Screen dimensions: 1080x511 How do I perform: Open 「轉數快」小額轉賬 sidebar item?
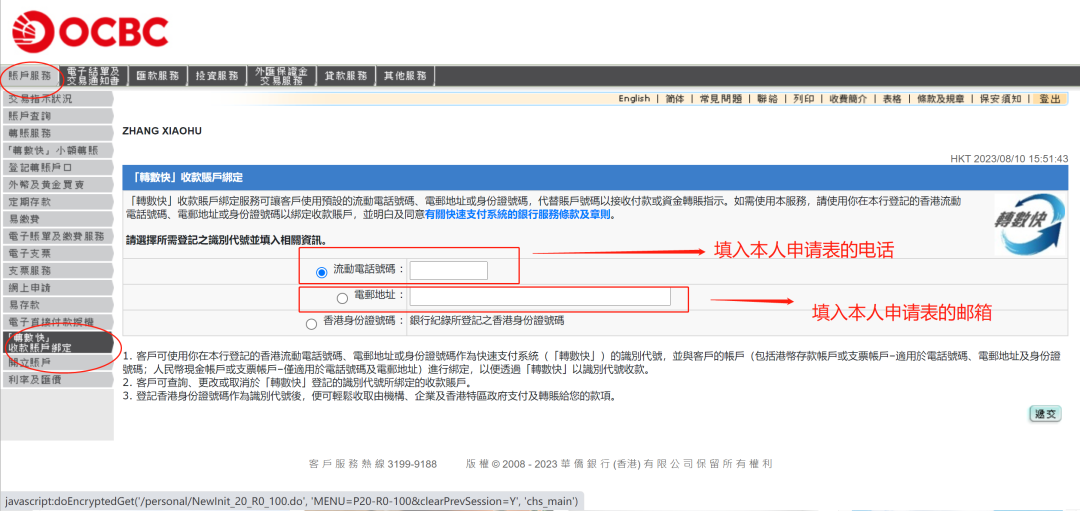[x=57, y=150]
